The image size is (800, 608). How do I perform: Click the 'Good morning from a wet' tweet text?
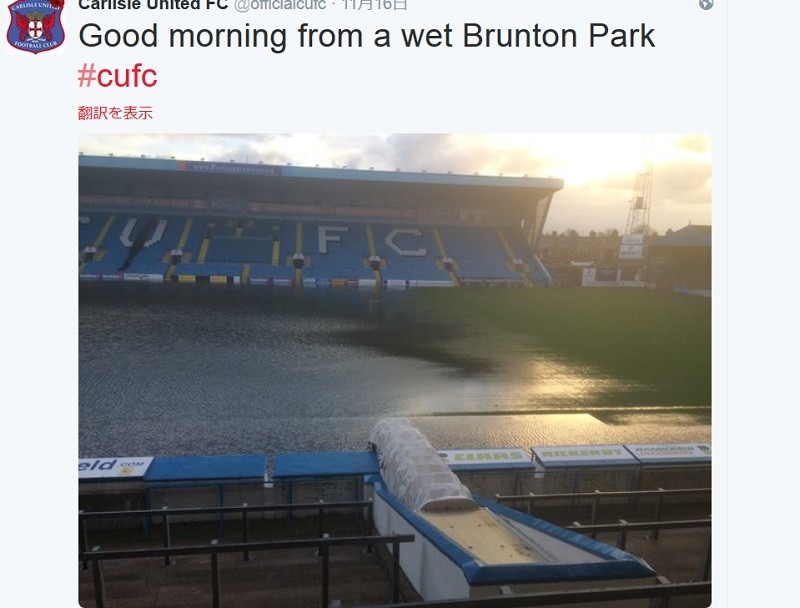(268, 36)
